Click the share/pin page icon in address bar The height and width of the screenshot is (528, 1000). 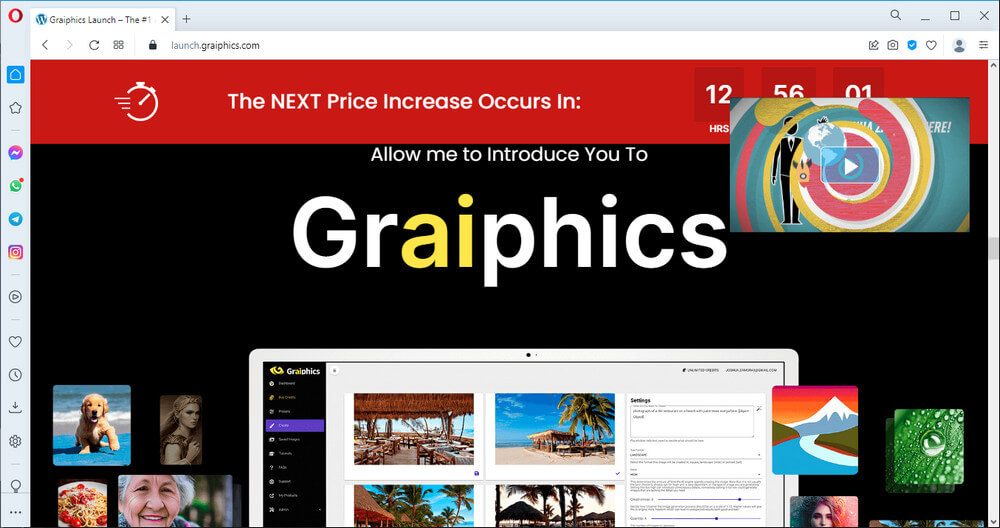874,45
